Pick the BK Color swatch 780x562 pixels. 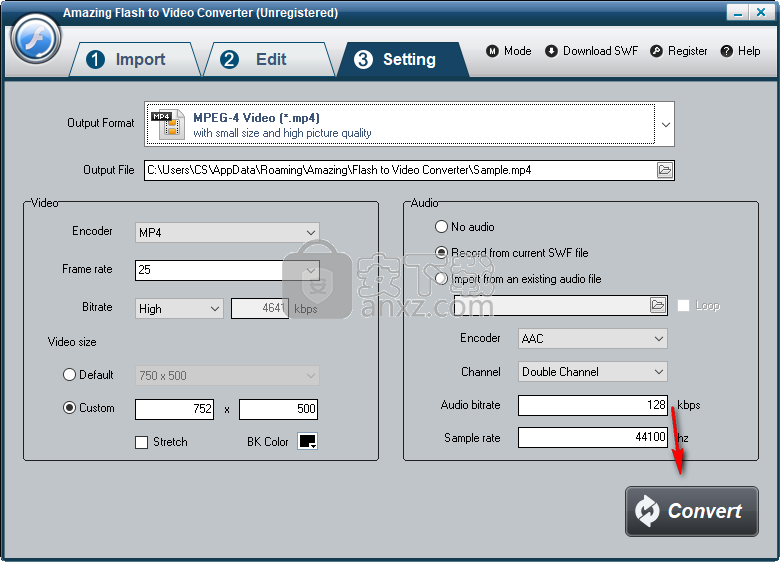pos(307,441)
